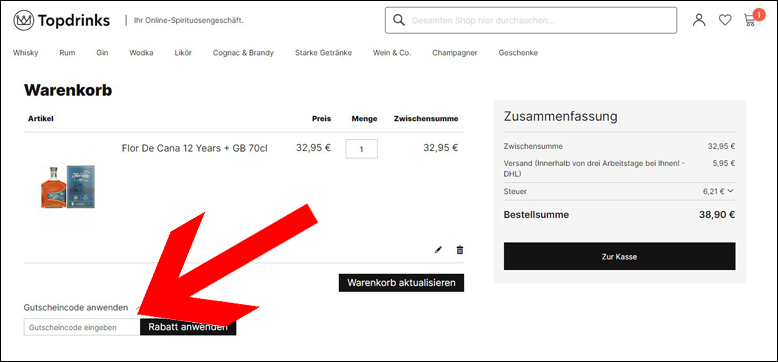Open the Wodka category
Screen dimensions: 778x362
pyautogui.click(x=141, y=53)
